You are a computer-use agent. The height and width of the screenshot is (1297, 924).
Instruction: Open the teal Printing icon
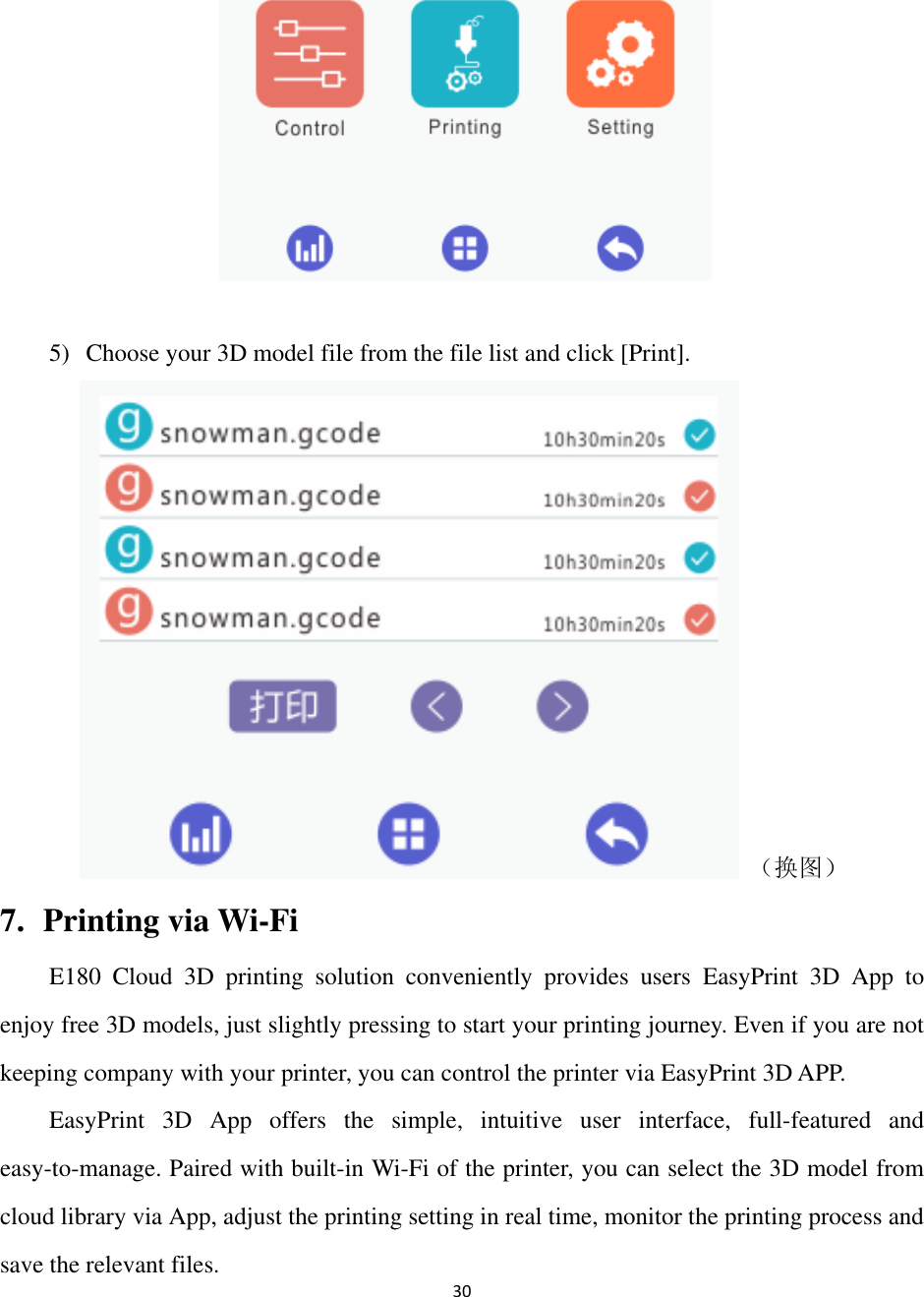(x=465, y=53)
